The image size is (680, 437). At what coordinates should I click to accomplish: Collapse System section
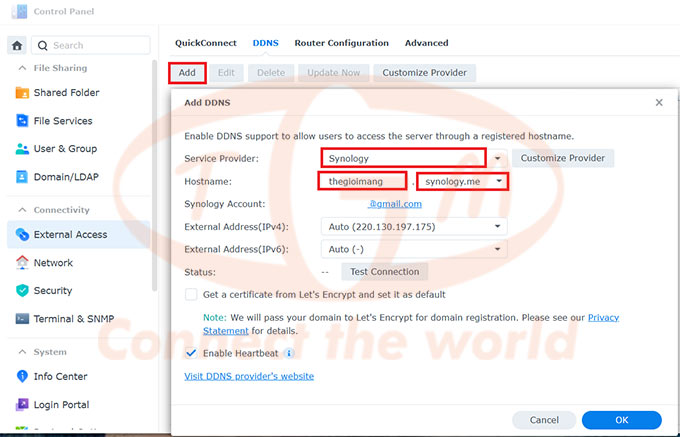pos(22,352)
